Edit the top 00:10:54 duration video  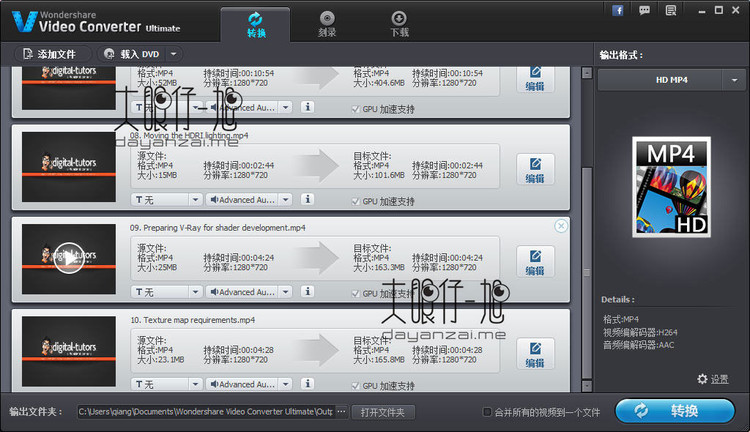coord(535,79)
